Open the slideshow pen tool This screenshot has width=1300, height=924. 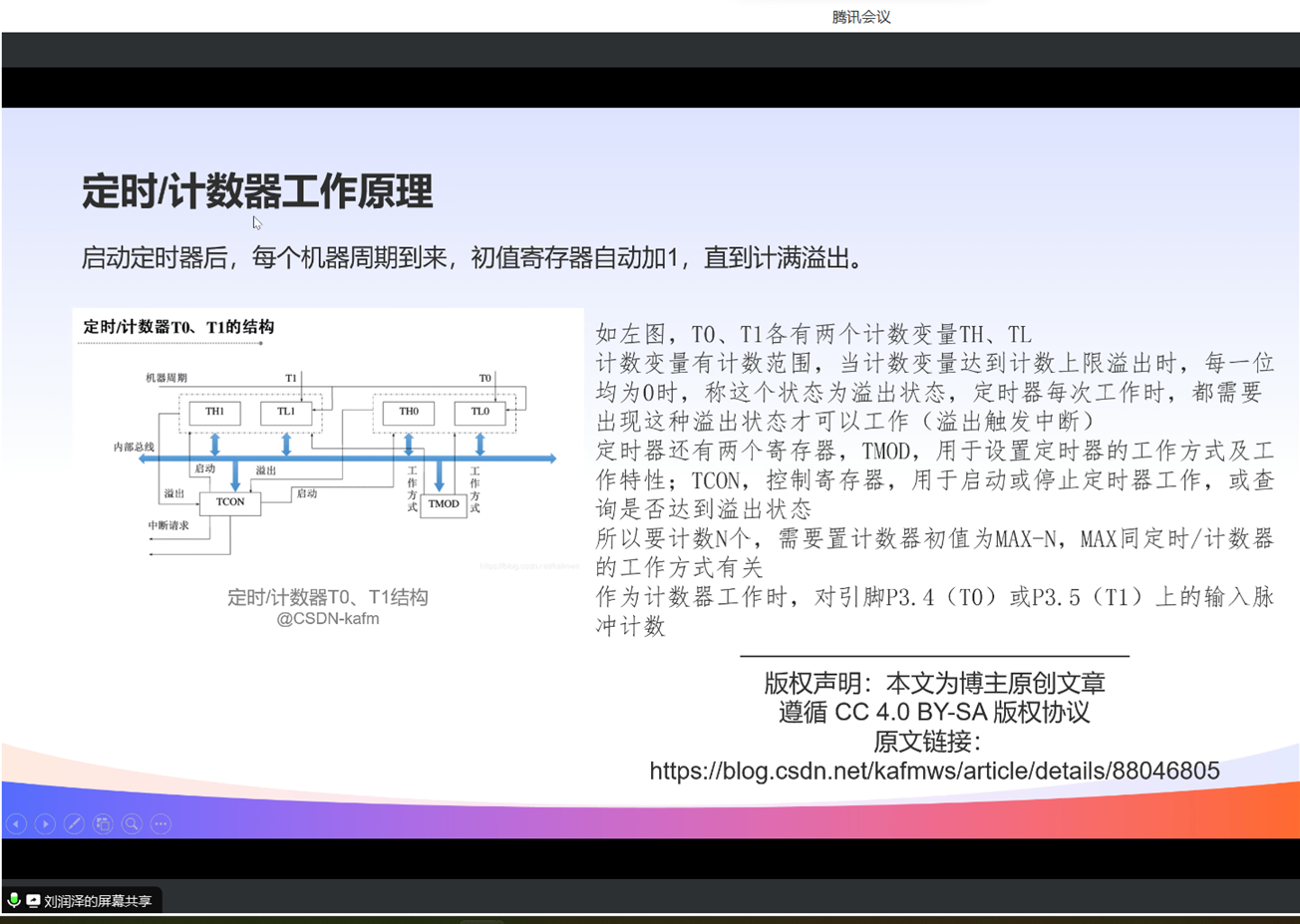pos(74,823)
